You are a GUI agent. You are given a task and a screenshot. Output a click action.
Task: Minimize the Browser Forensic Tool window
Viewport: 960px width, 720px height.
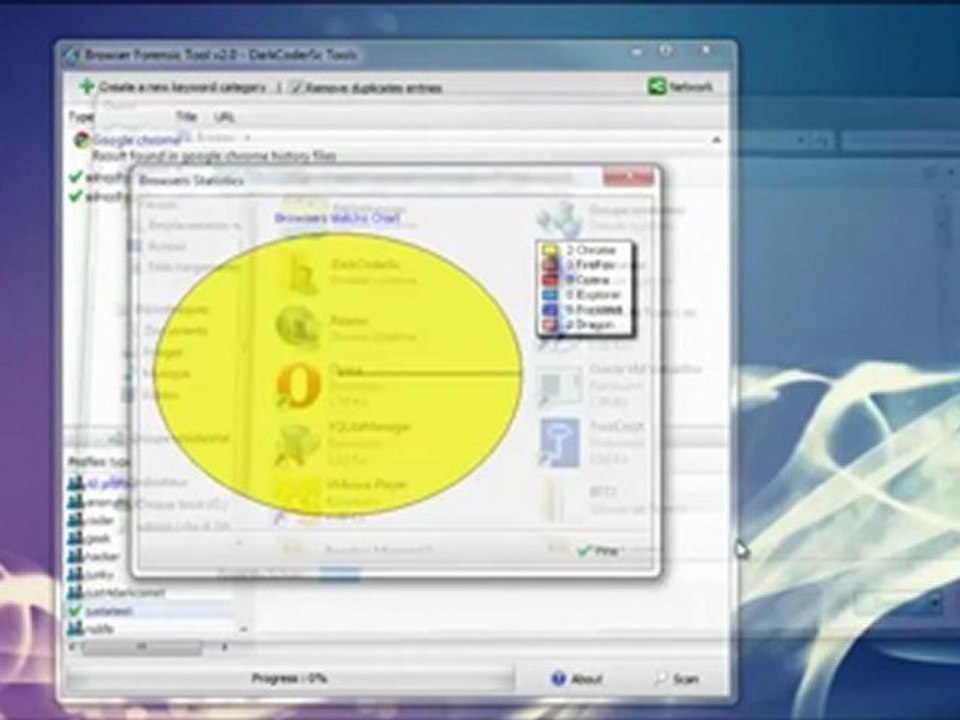tap(637, 51)
